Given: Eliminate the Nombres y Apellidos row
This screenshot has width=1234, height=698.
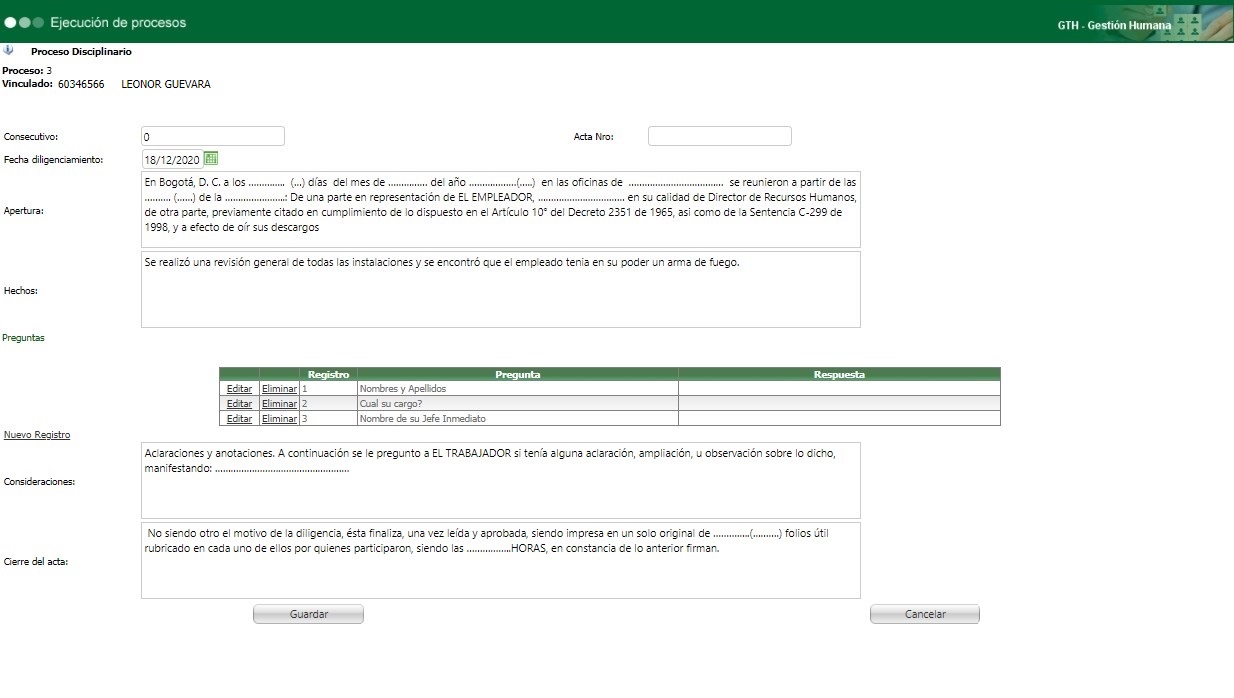Looking at the screenshot, I should (279, 389).
